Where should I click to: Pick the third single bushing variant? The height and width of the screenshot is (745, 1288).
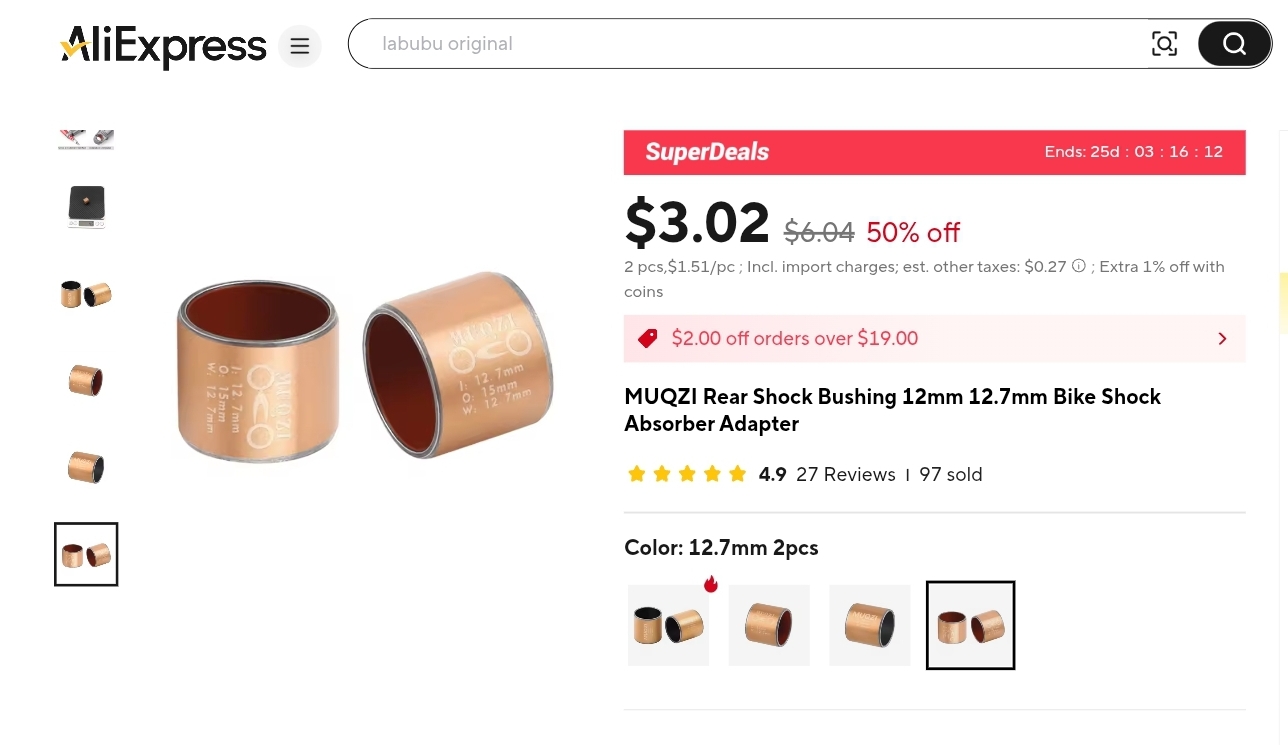[x=869, y=625]
